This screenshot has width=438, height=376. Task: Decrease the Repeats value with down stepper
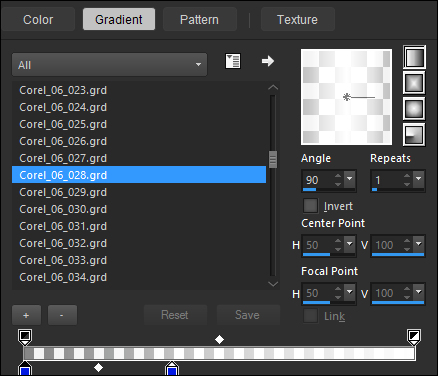407,184
